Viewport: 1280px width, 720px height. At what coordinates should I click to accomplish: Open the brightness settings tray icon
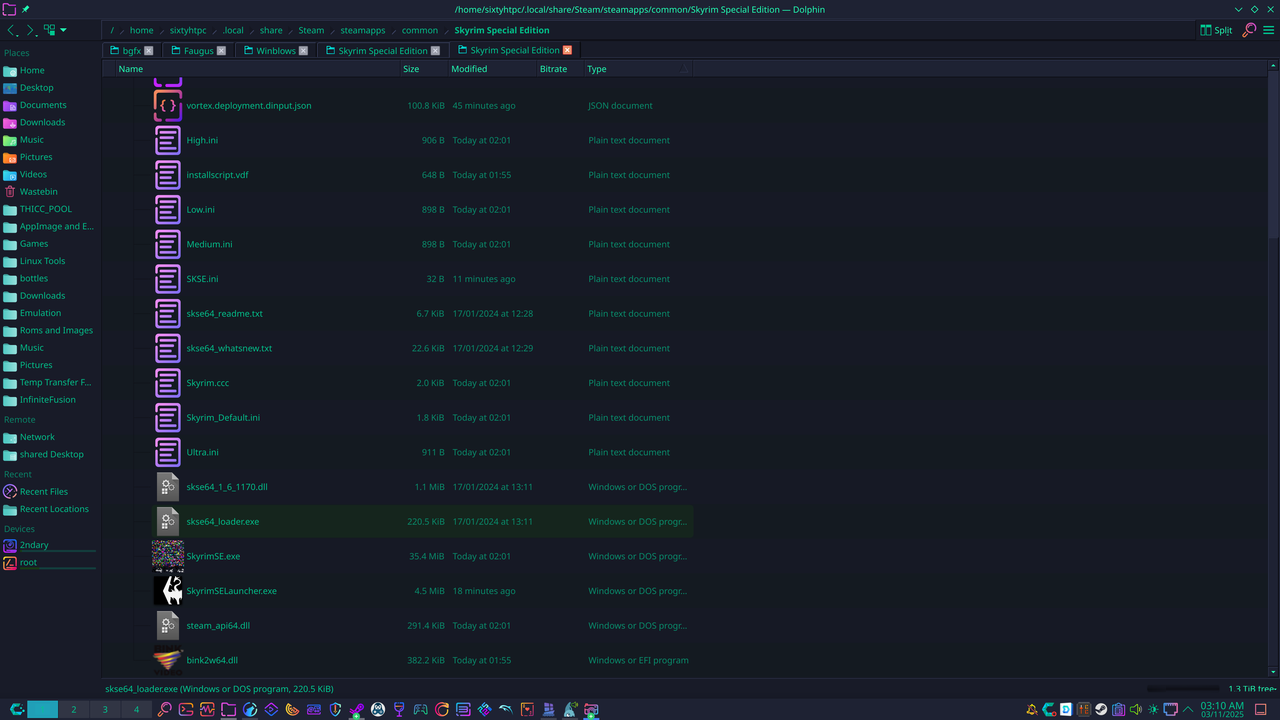[x=1152, y=710]
